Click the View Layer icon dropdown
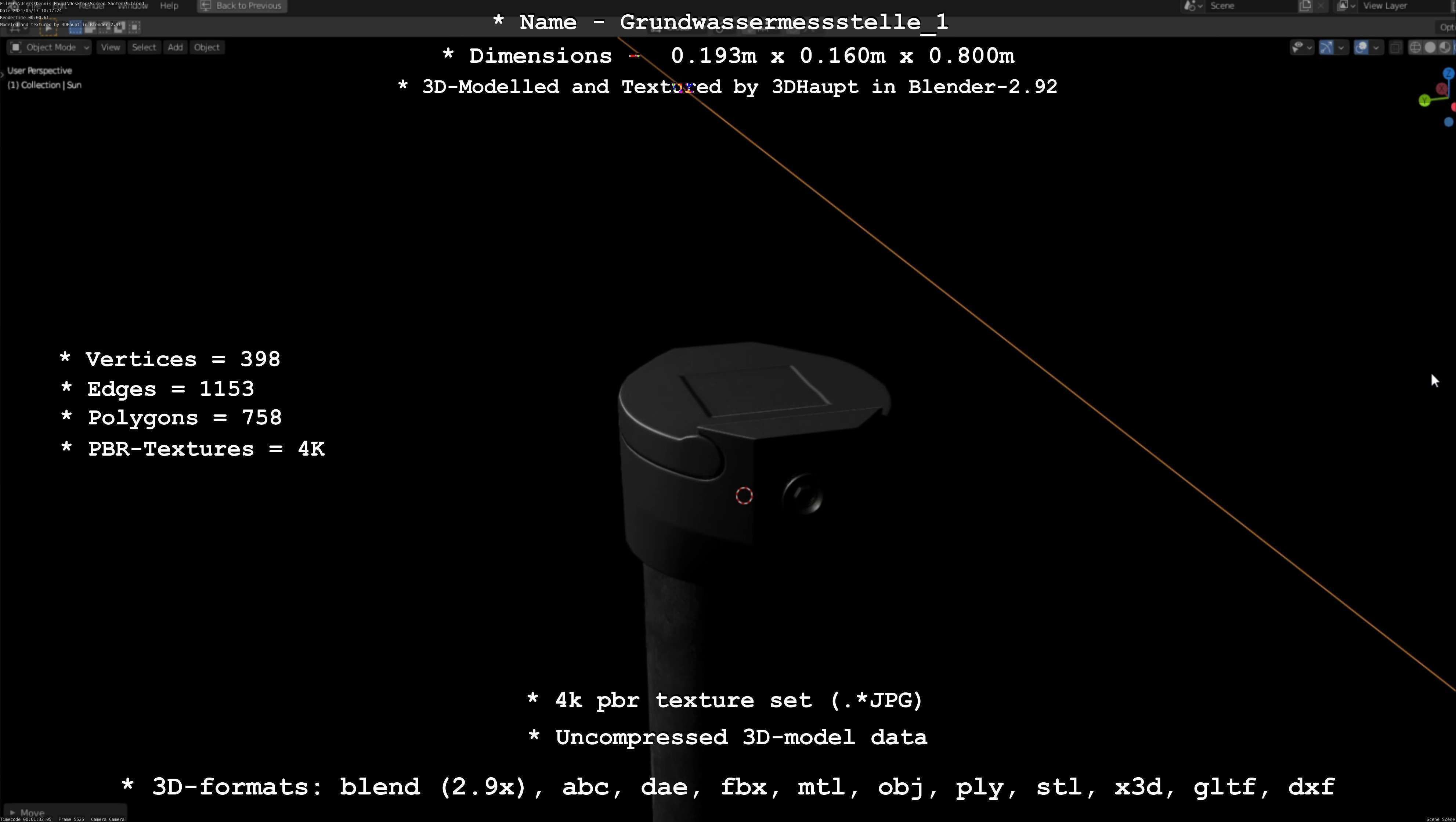1456x822 pixels. point(1345,6)
